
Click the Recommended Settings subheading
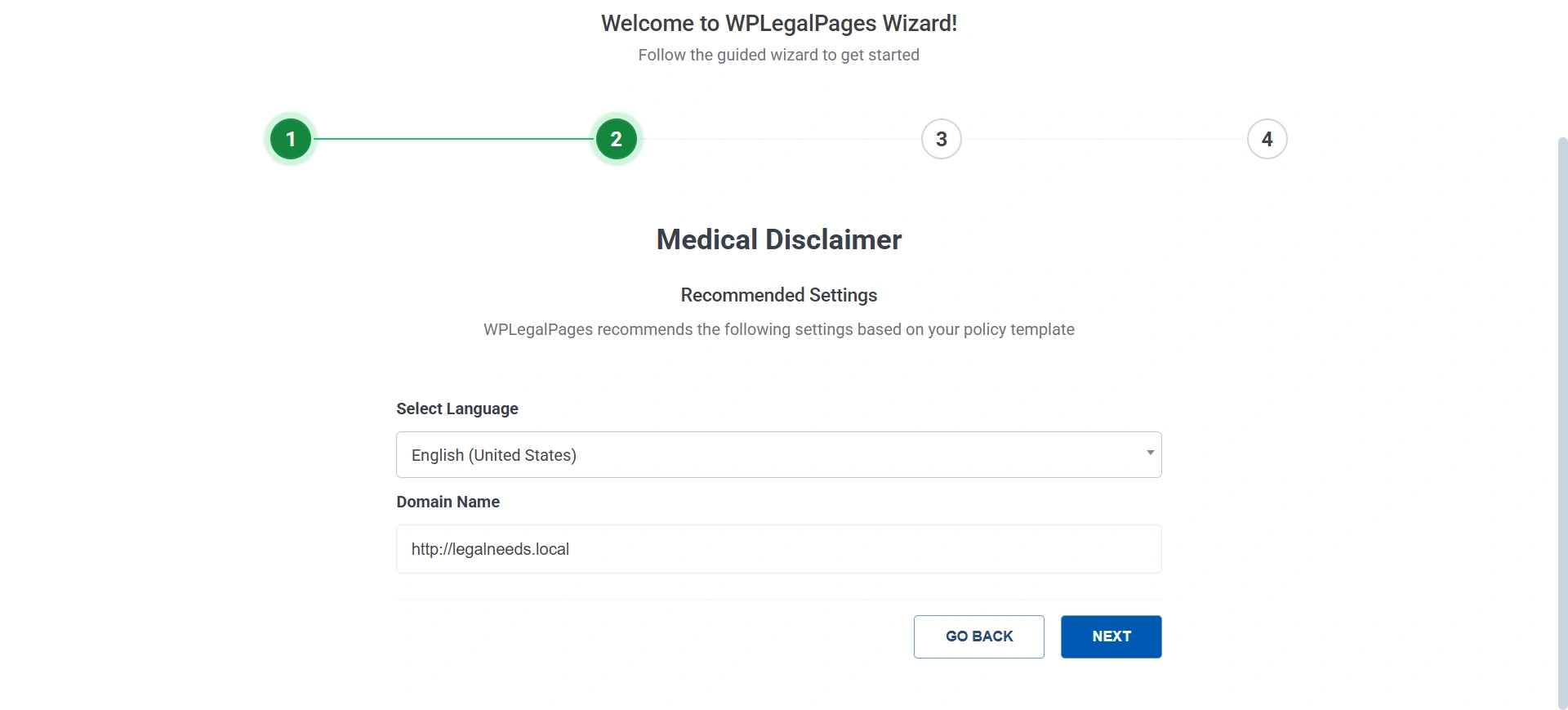click(x=778, y=295)
